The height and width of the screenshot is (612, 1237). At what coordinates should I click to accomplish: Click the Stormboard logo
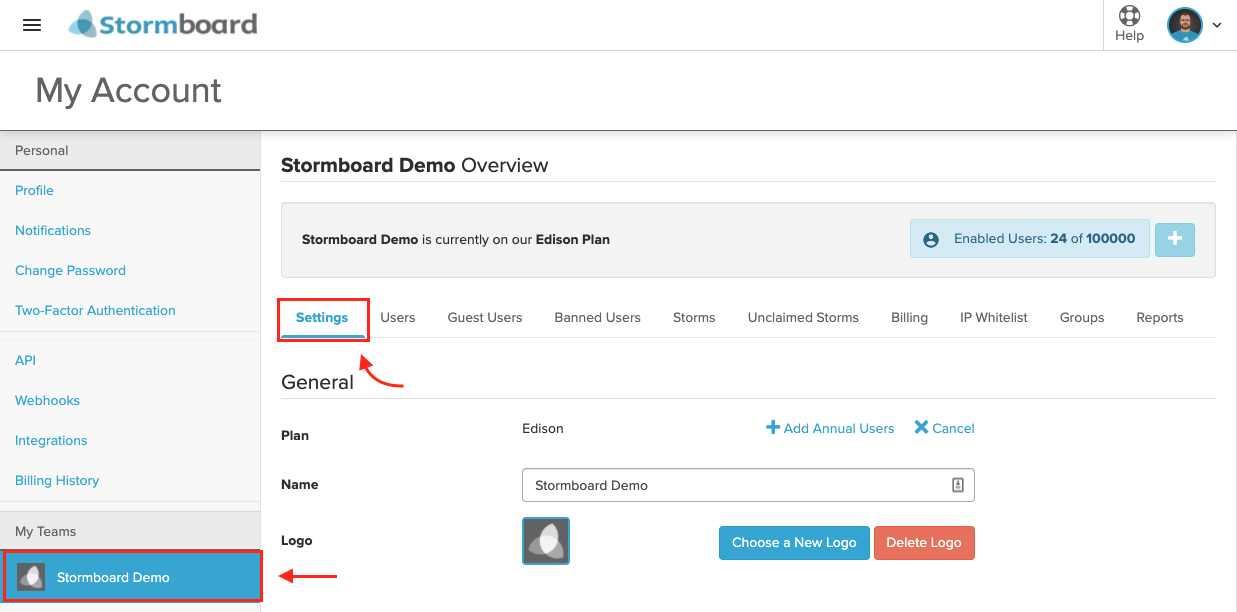click(x=163, y=24)
